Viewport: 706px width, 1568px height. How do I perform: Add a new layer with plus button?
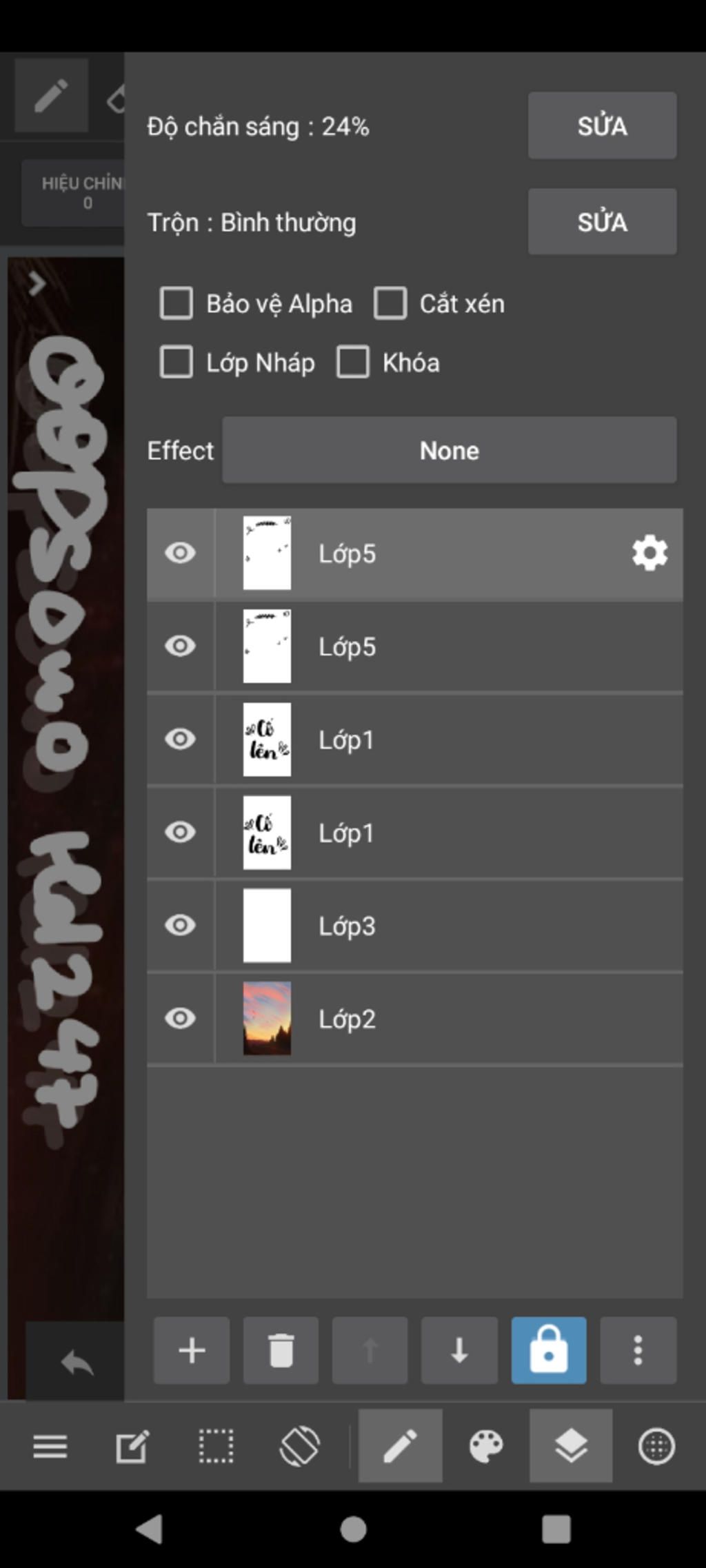(x=192, y=1350)
